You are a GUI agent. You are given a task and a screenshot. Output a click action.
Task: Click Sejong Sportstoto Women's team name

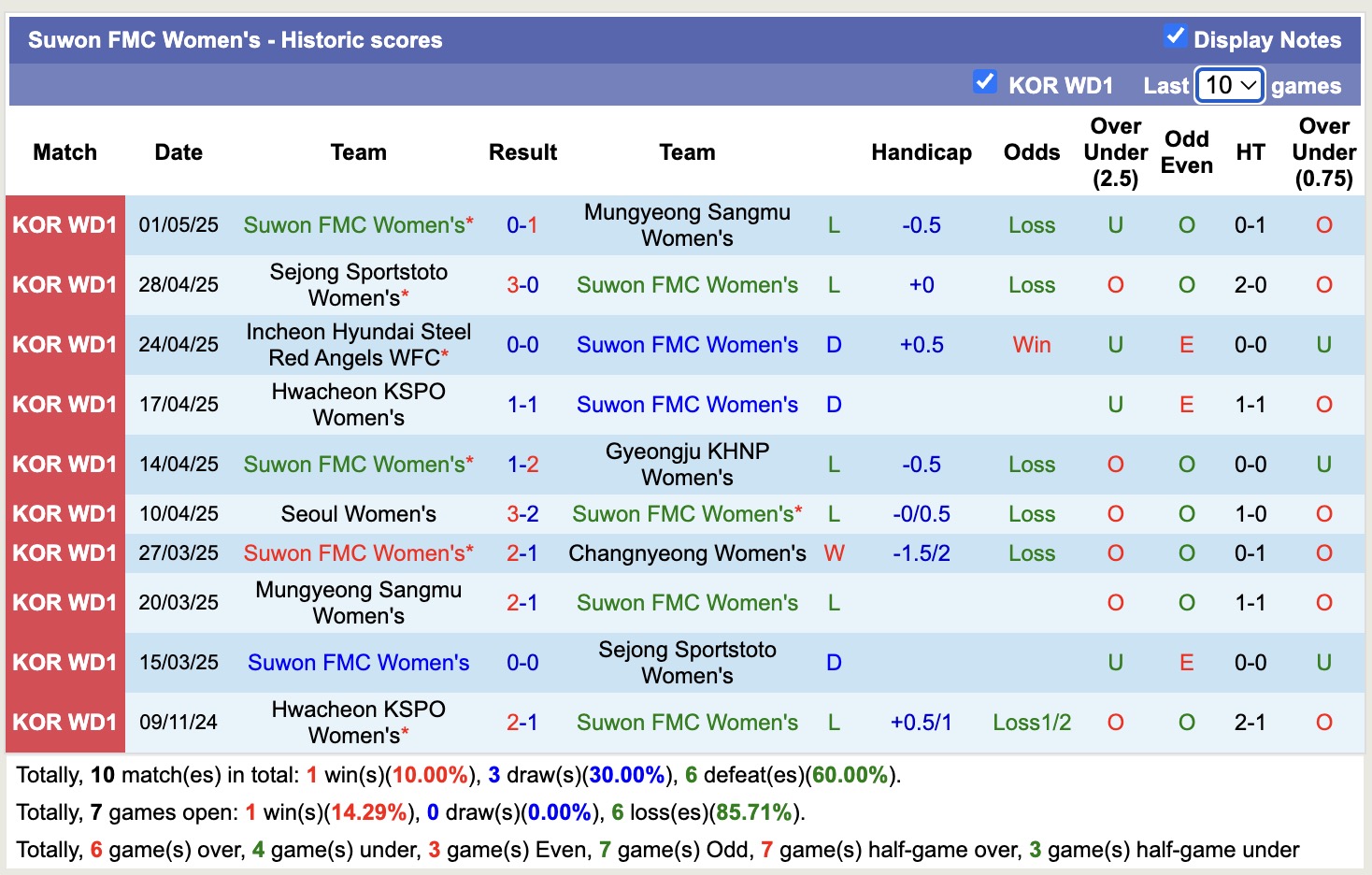[358, 285]
